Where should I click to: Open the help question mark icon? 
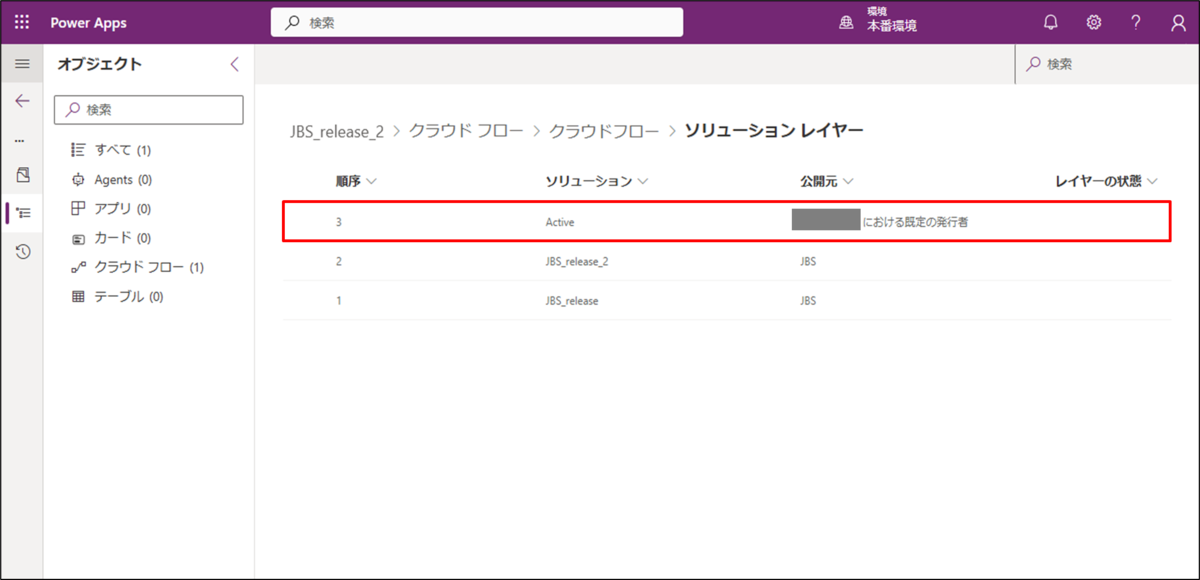pos(1136,22)
